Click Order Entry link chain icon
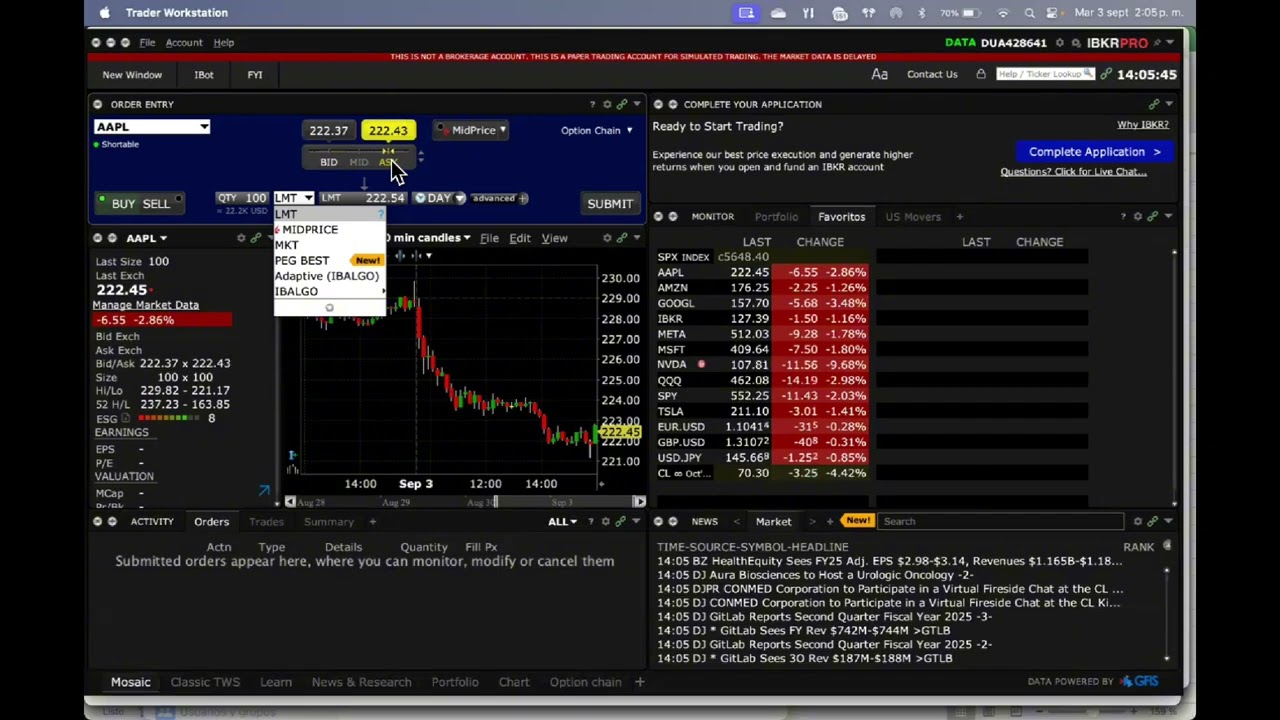 click(x=621, y=104)
